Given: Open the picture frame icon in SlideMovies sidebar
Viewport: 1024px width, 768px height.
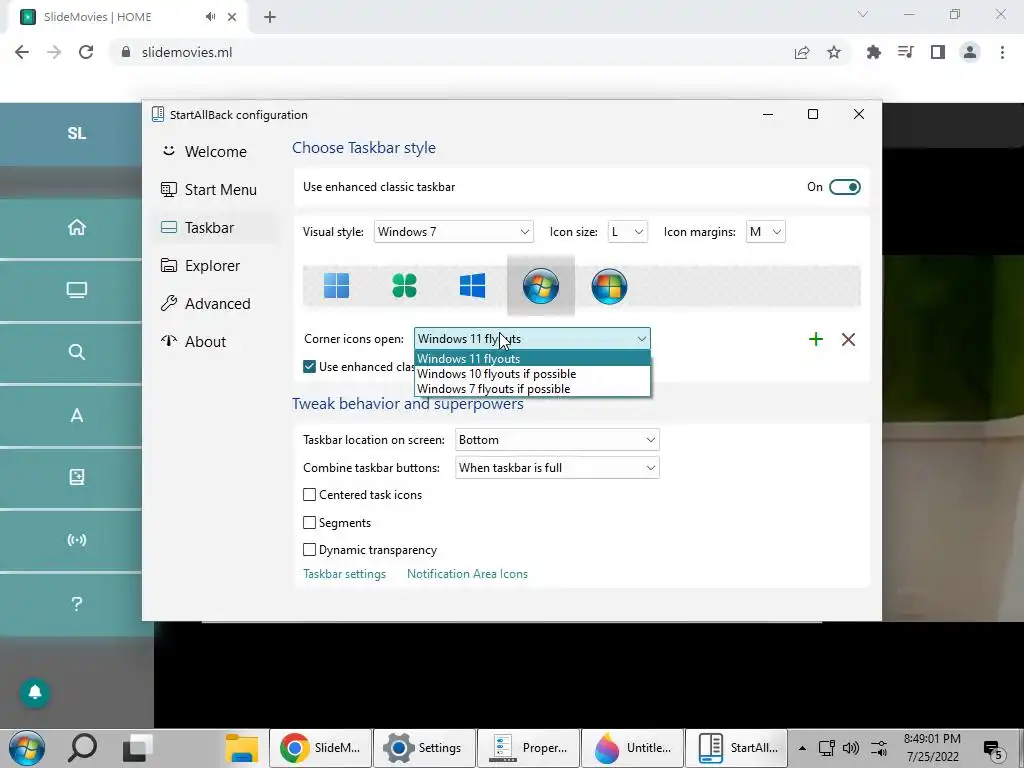Looking at the screenshot, I should (x=76, y=477).
